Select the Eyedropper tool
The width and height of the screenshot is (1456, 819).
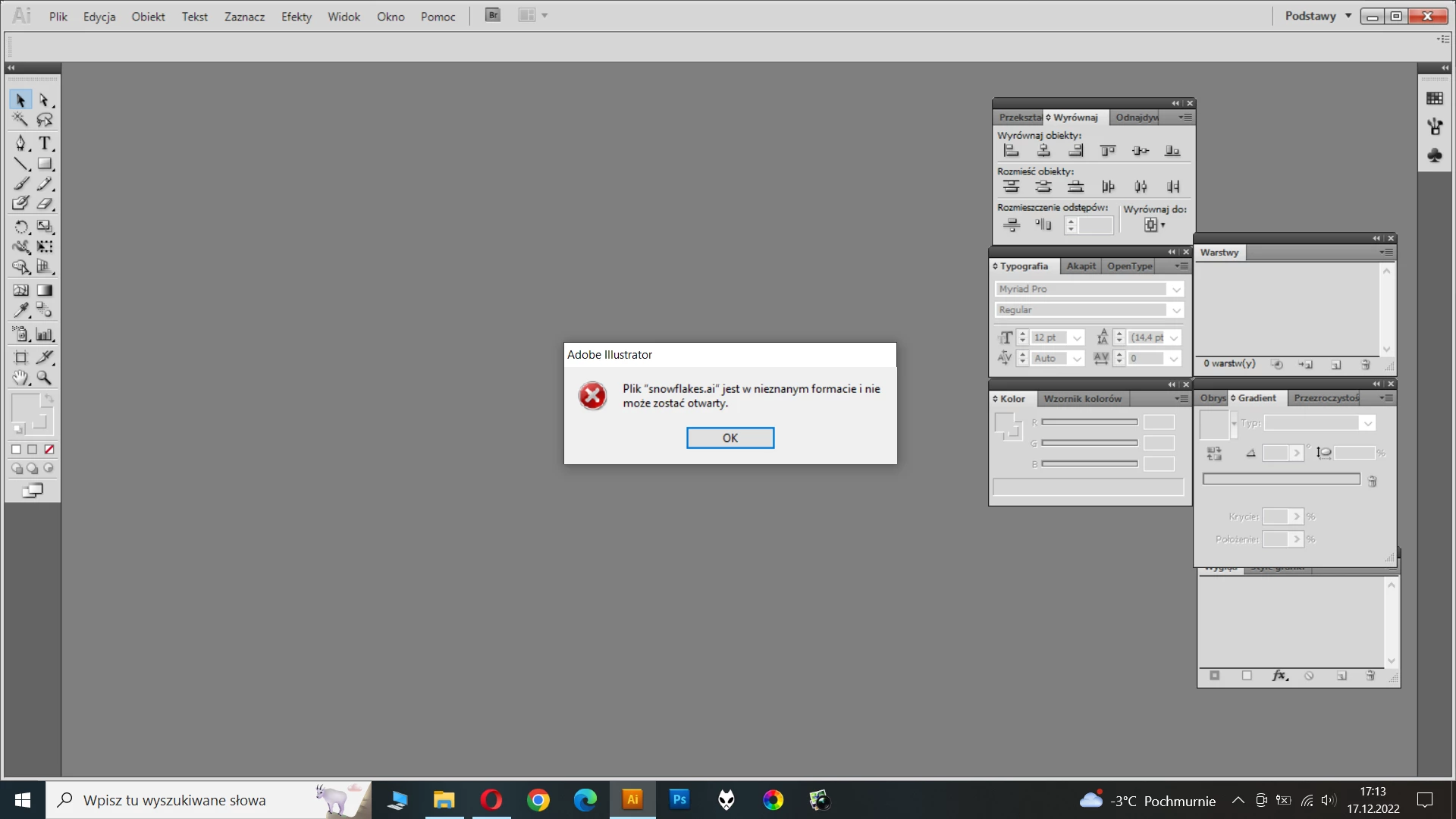pos(20,310)
